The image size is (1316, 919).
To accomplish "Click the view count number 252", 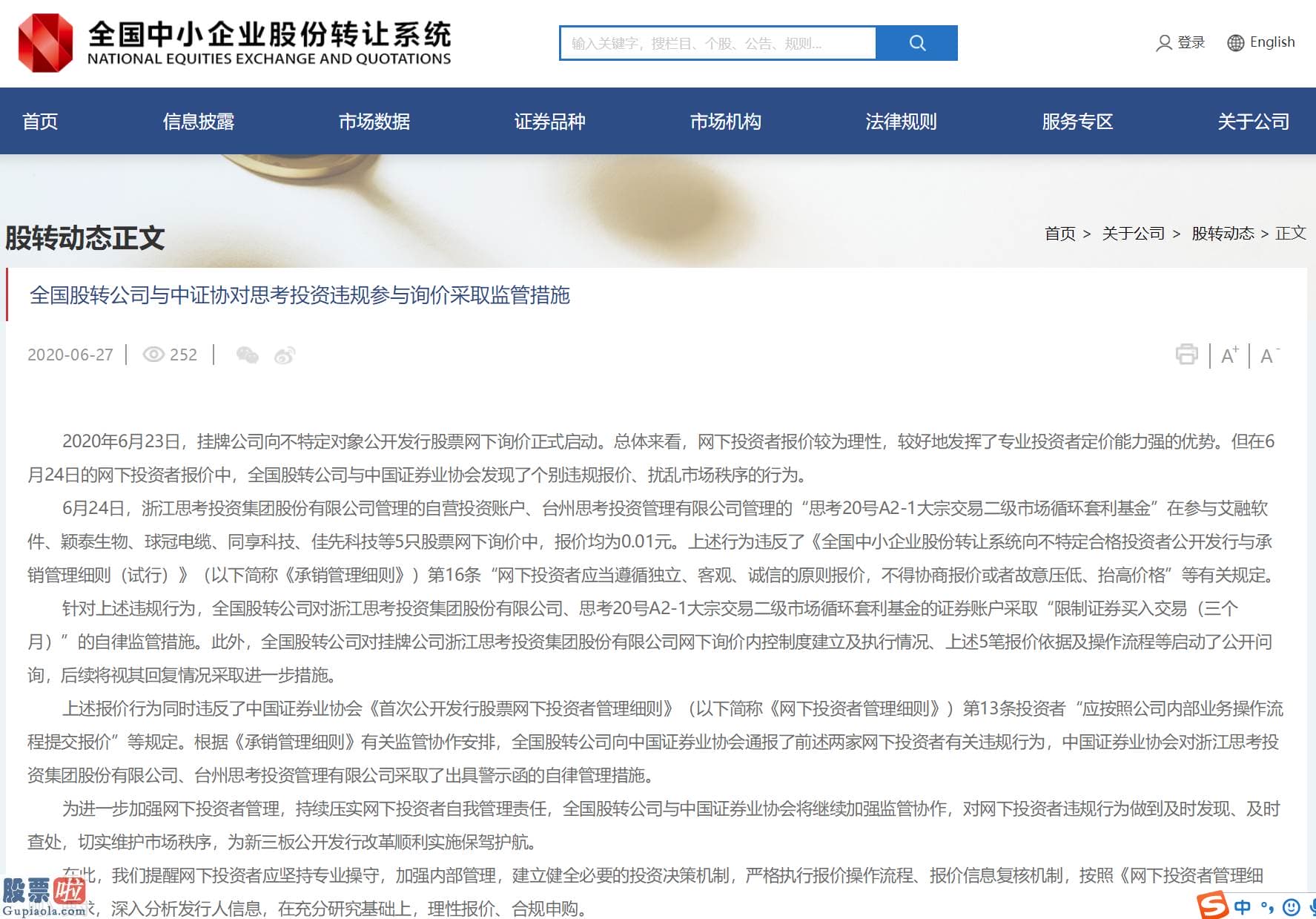I will pyautogui.click(x=183, y=355).
